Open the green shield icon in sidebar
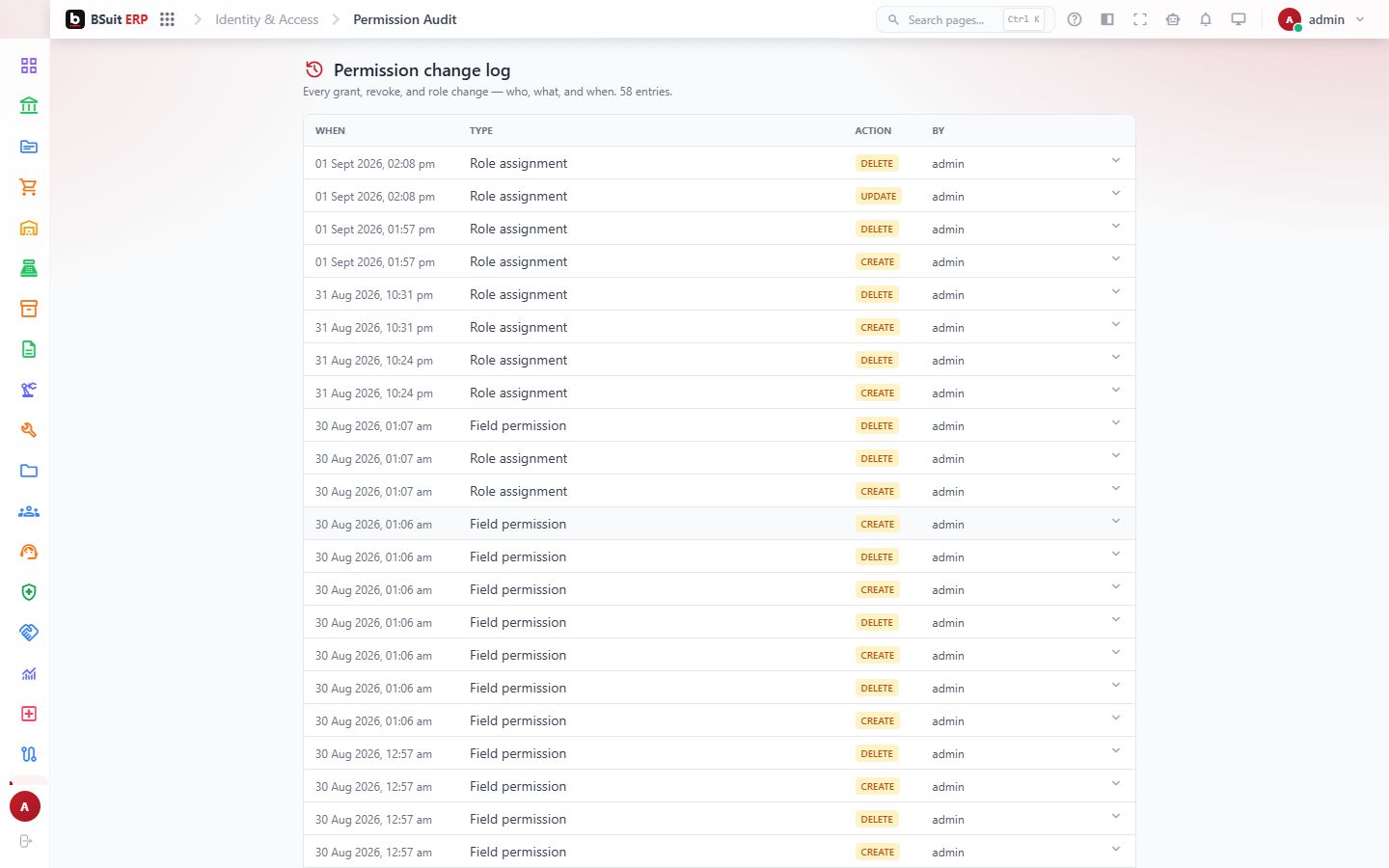Screen dimensions: 1389x868 (x=29, y=592)
